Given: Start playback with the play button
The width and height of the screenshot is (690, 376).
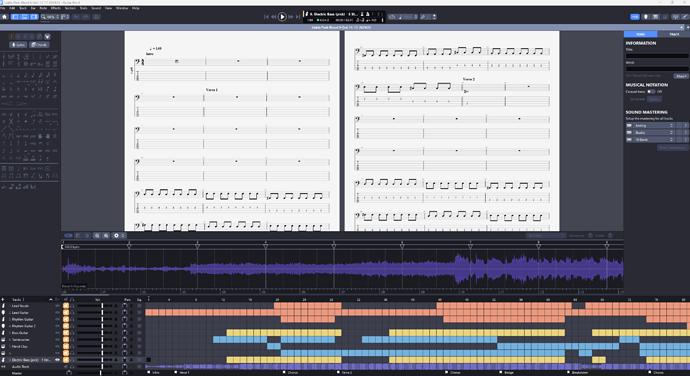Looking at the screenshot, I should pos(282,17).
